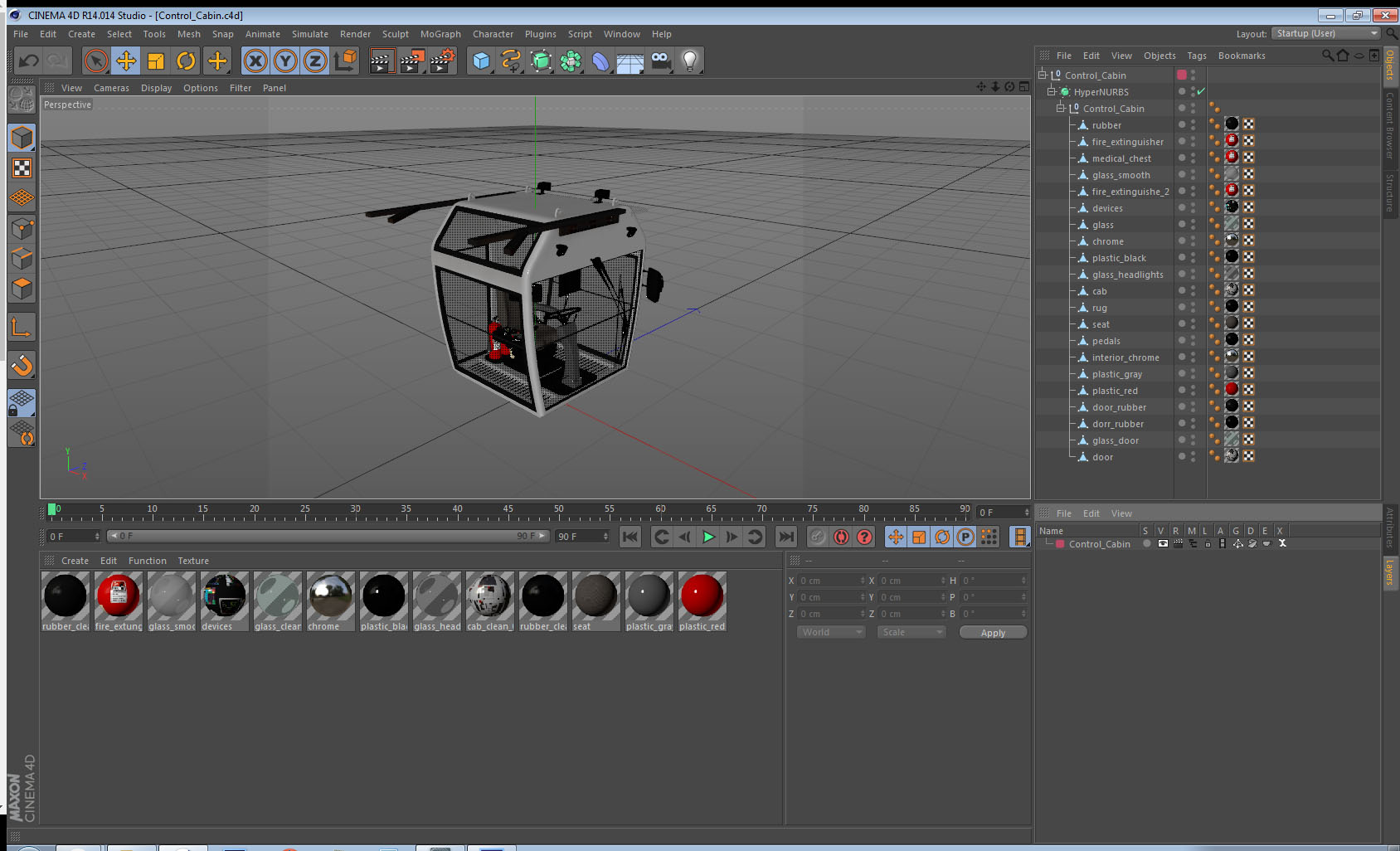
Task: Open the array modeling objects icon
Action: click(571, 61)
